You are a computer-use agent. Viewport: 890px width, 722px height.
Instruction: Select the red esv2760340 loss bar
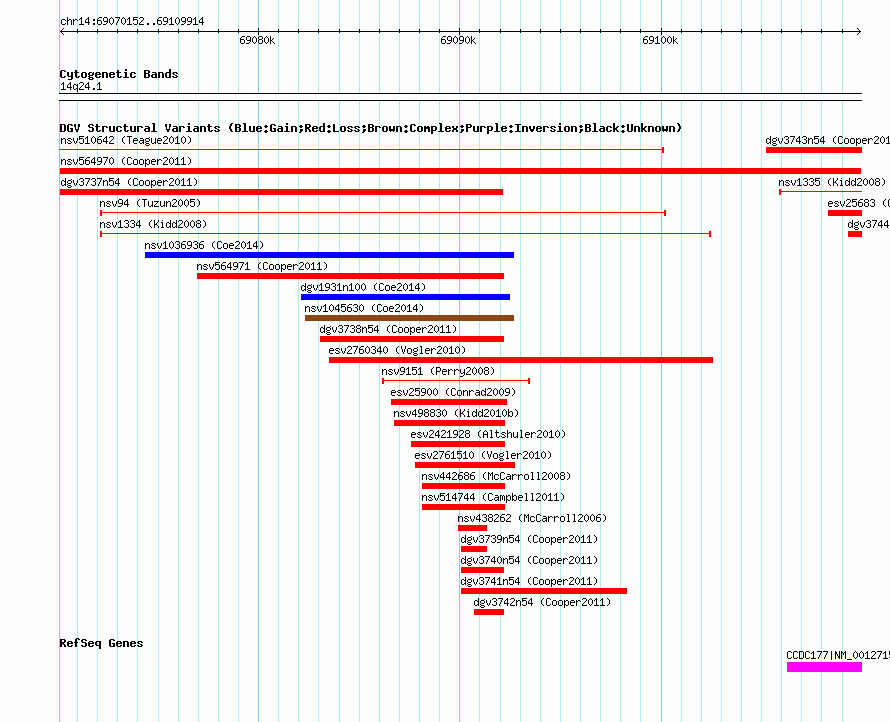coord(520,360)
